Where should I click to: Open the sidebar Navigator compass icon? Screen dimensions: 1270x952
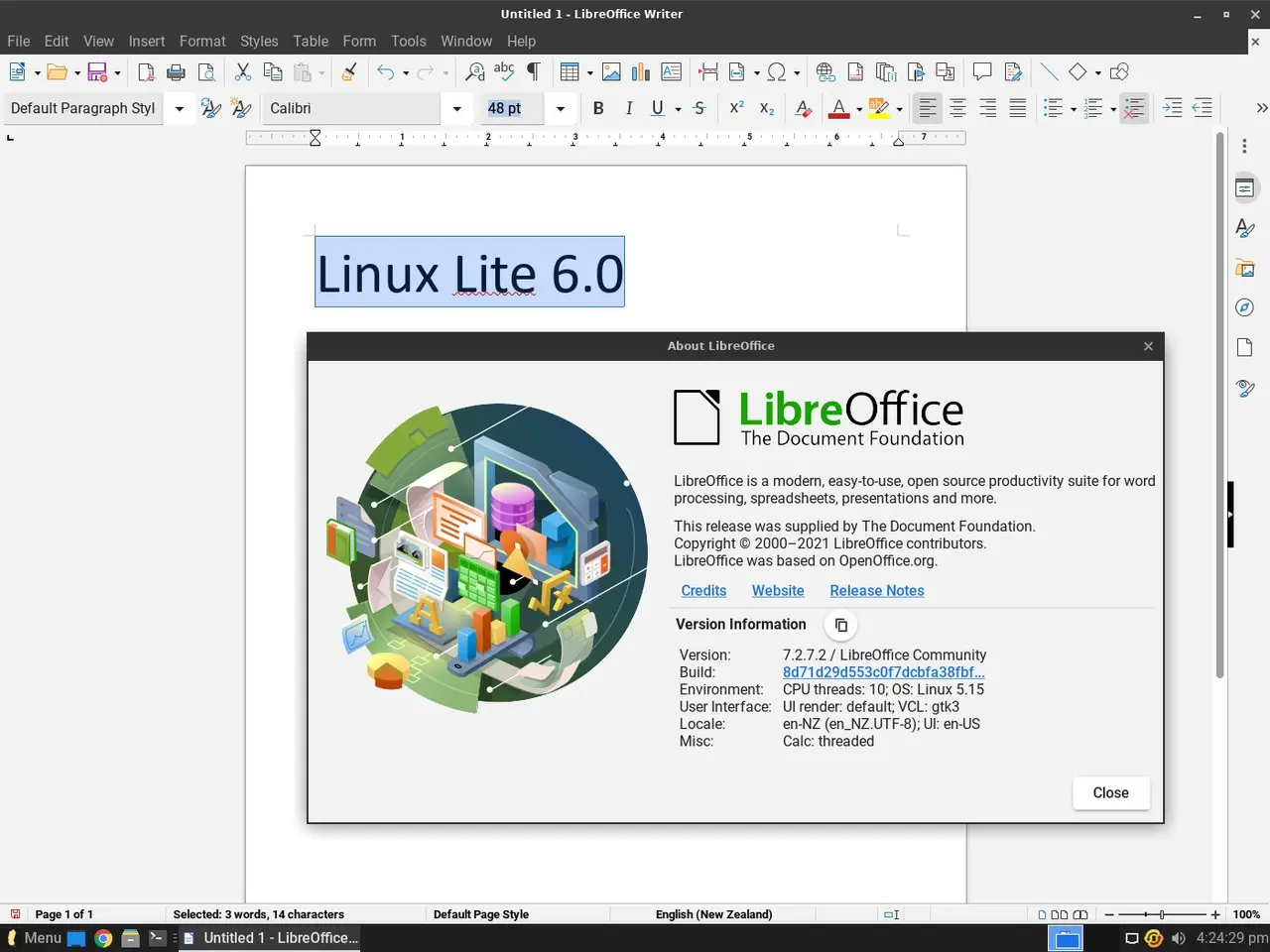click(x=1244, y=307)
